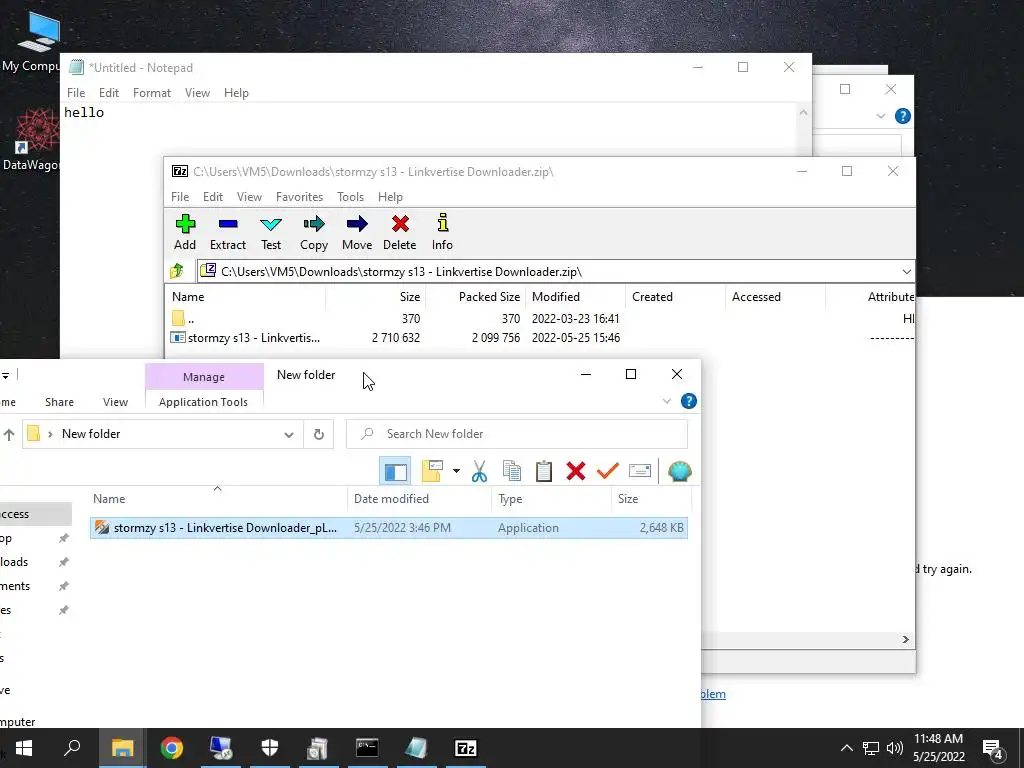
Task: Click the 7-Zip Delete button
Action: pyautogui.click(x=400, y=232)
